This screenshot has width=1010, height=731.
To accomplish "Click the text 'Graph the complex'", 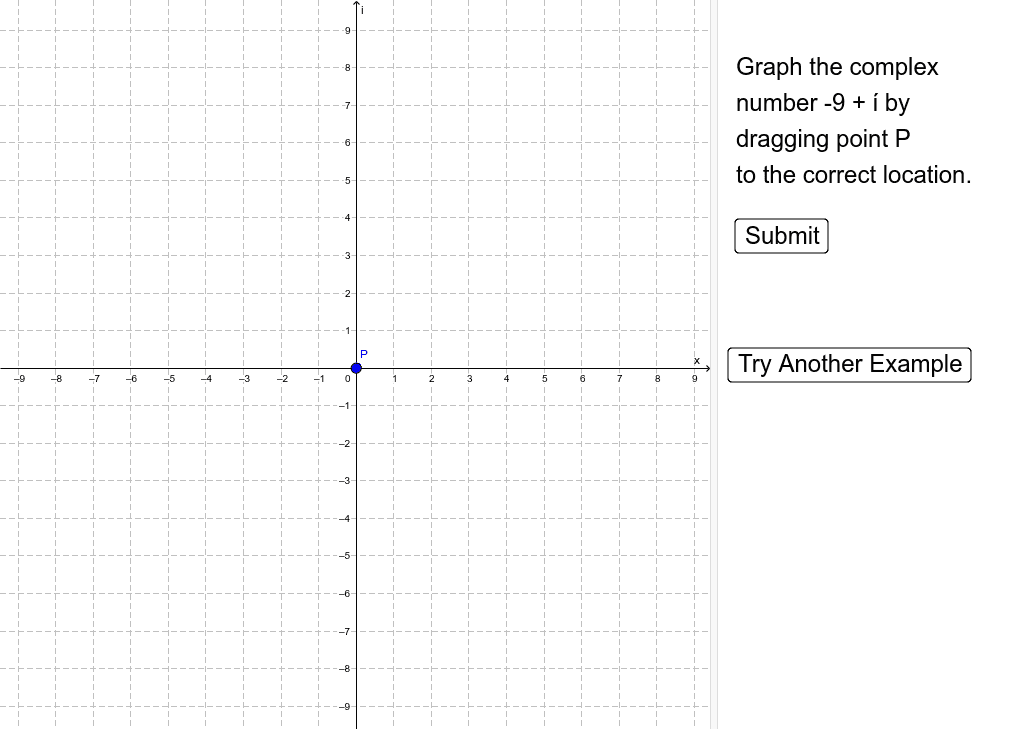I will coord(837,67).
